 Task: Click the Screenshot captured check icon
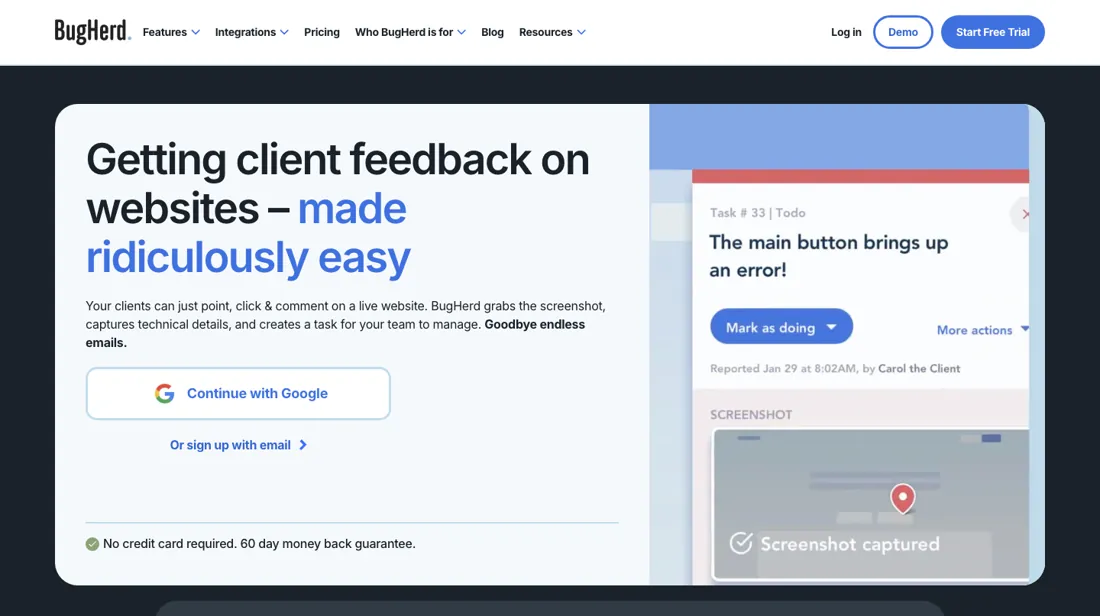741,543
